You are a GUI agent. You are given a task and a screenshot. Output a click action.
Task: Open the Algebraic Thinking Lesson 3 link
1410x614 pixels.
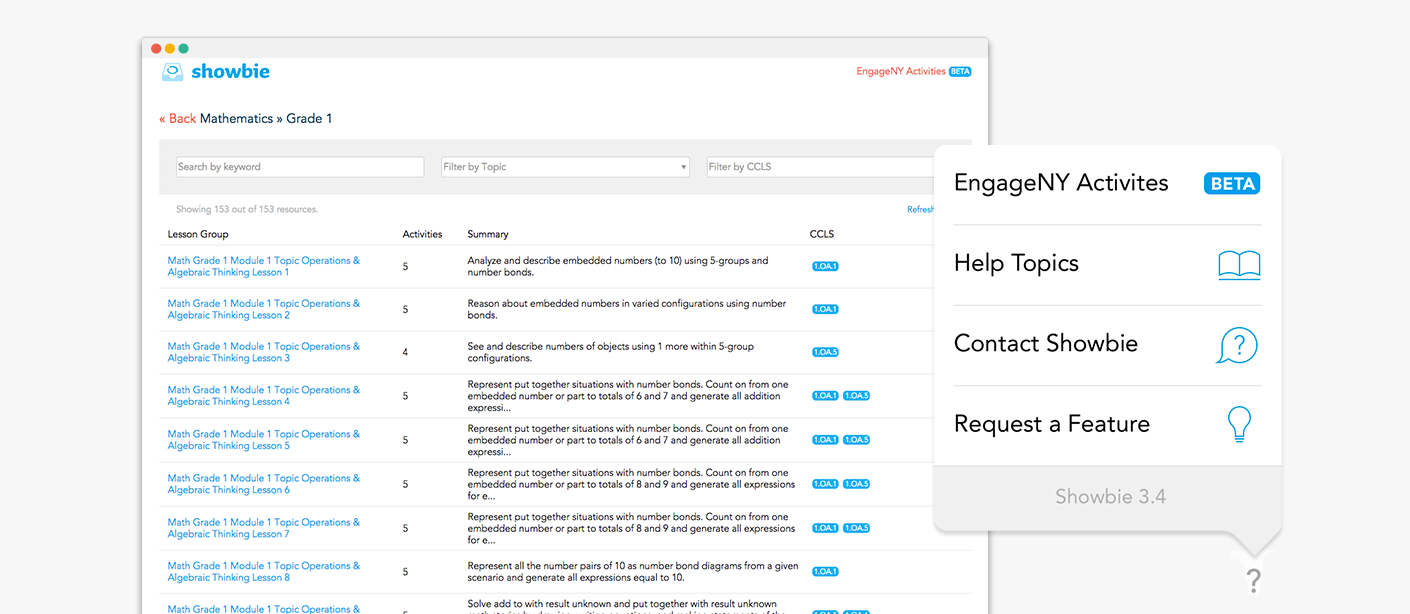click(x=264, y=352)
